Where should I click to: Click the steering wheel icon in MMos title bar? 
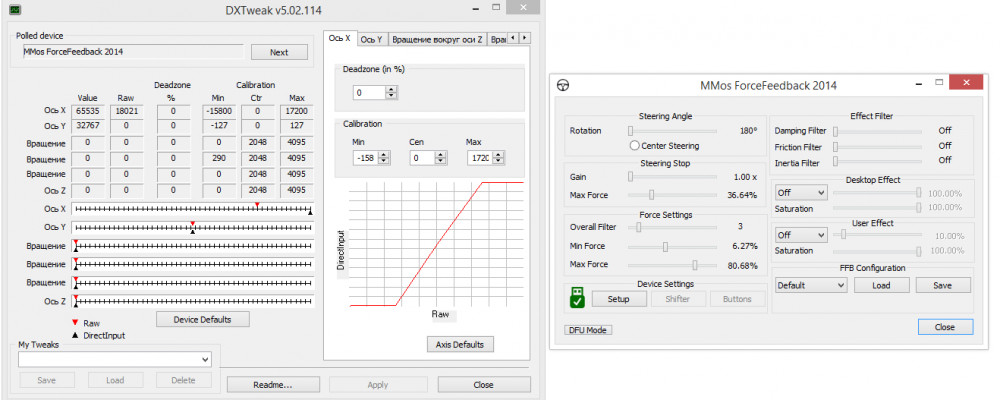pyautogui.click(x=563, y=85)
